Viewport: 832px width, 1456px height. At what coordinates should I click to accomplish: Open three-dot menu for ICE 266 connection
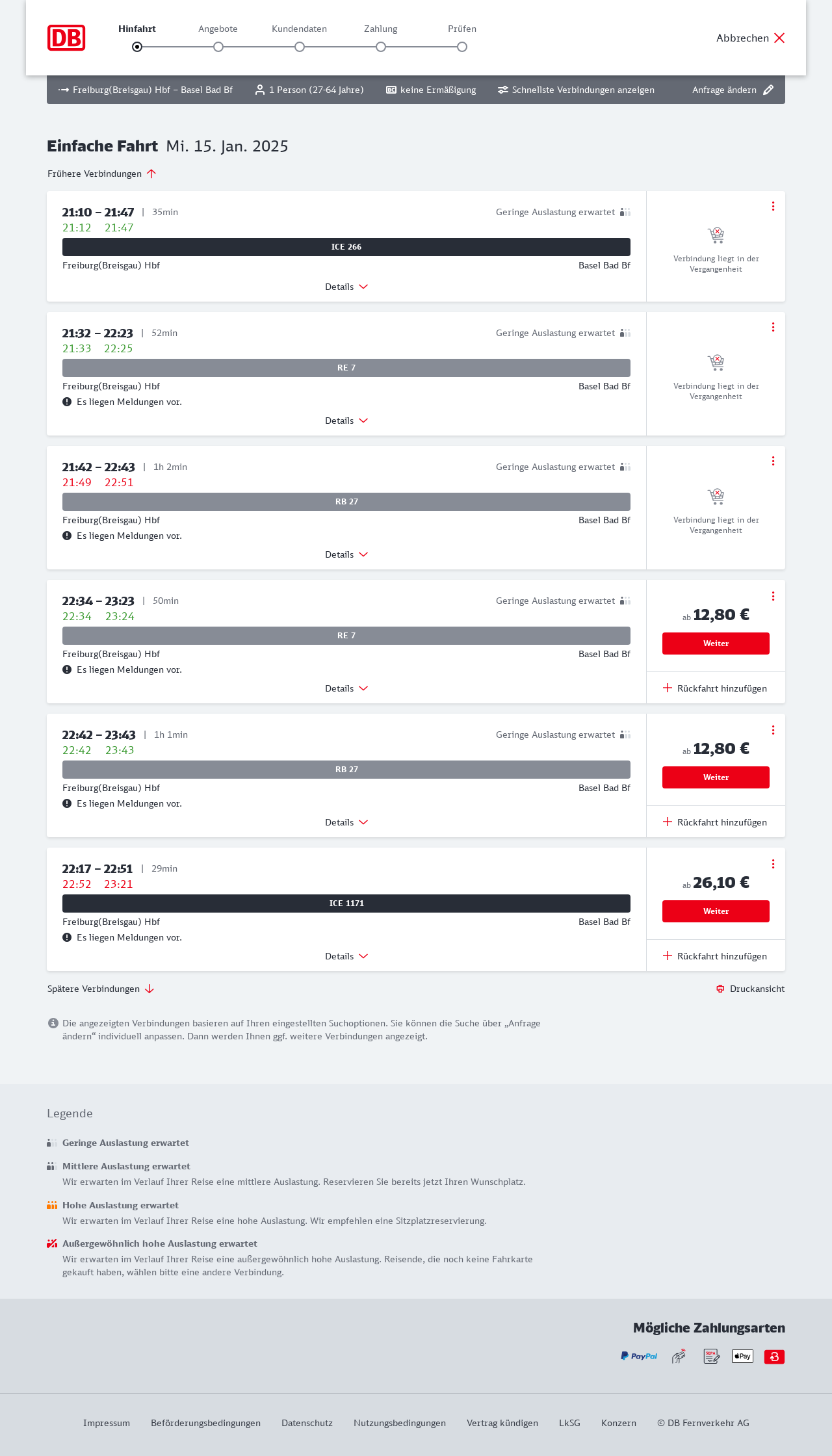[773, 206]
